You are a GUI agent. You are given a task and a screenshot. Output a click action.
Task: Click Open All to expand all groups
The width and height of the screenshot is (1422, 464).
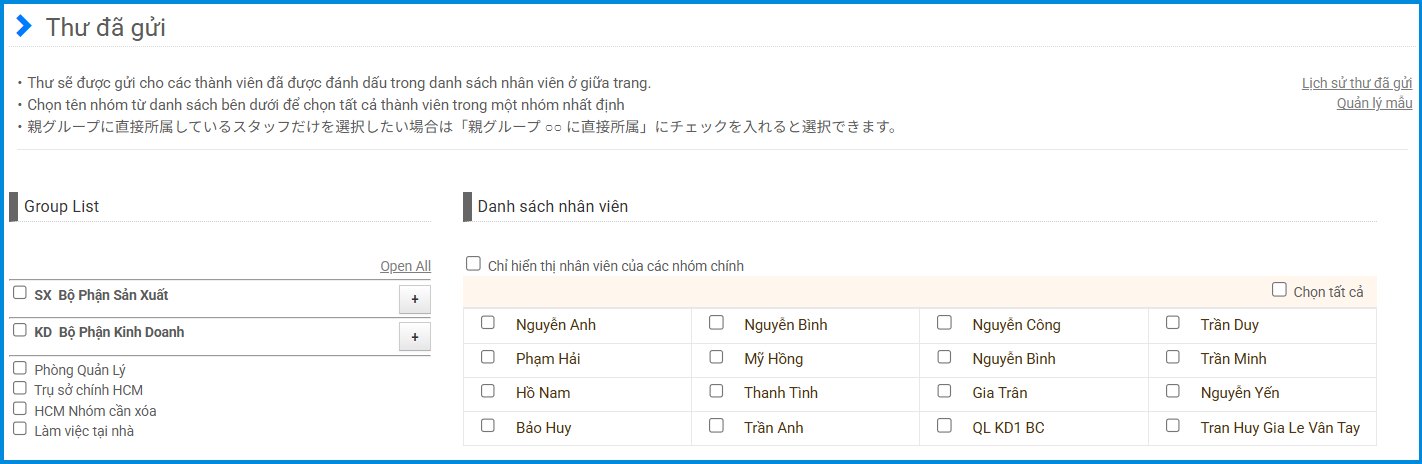(405, 266)
